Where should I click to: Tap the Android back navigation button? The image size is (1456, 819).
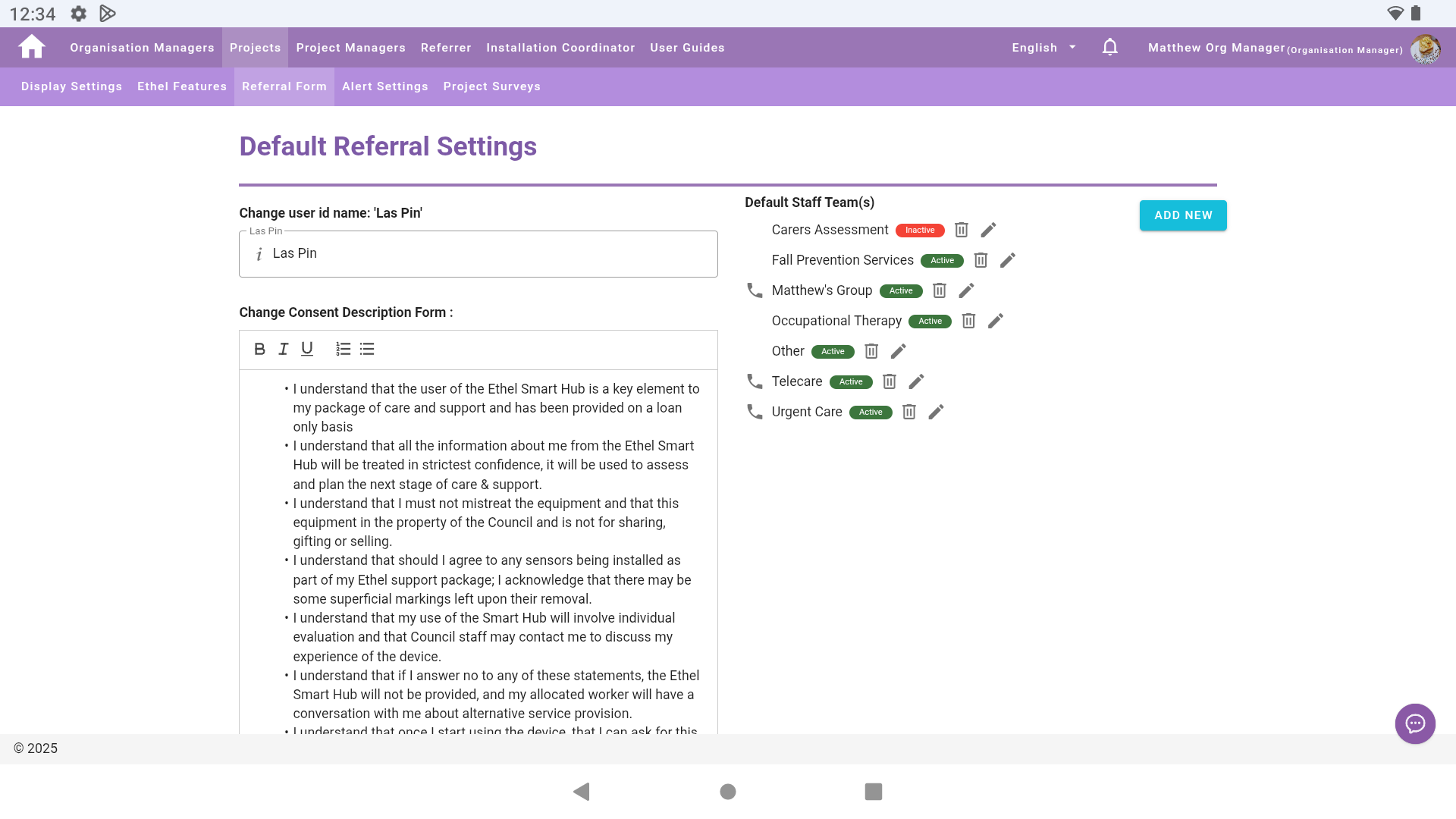pos(582,792)
